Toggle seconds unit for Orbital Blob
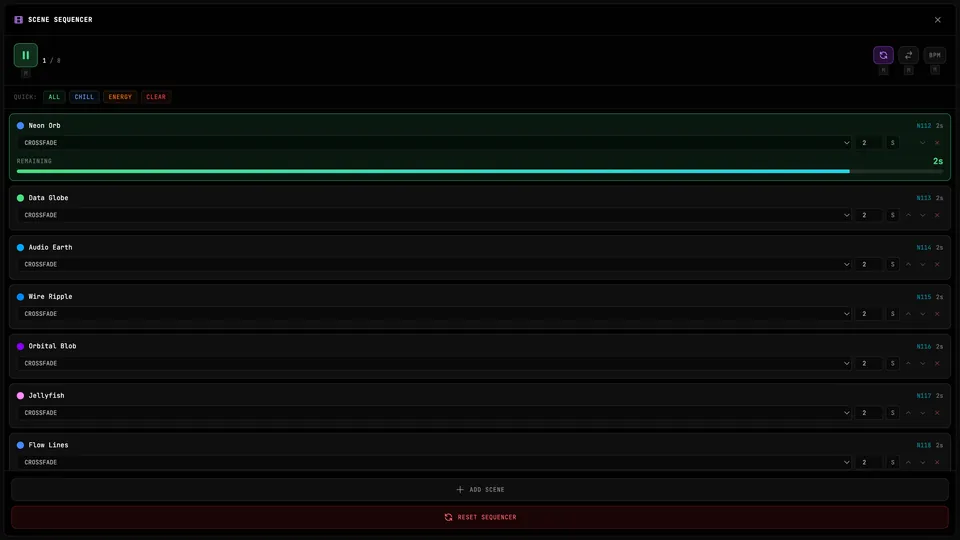 coord(893,363)
